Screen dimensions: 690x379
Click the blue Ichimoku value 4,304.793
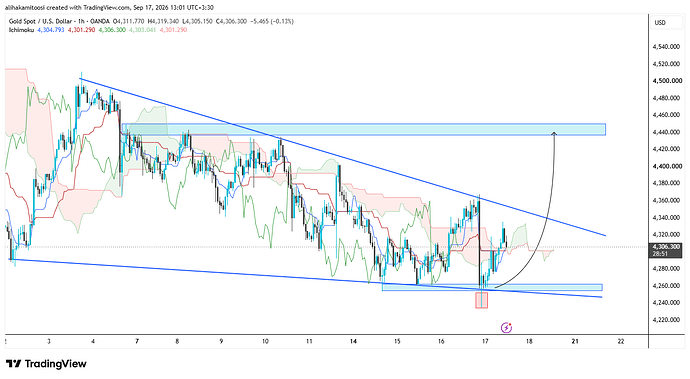click(51, 30)
